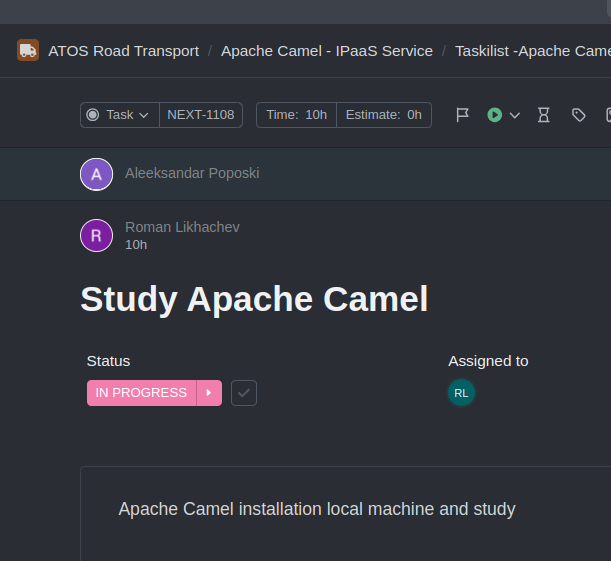Click the Time: 10h field

point(296,115)
